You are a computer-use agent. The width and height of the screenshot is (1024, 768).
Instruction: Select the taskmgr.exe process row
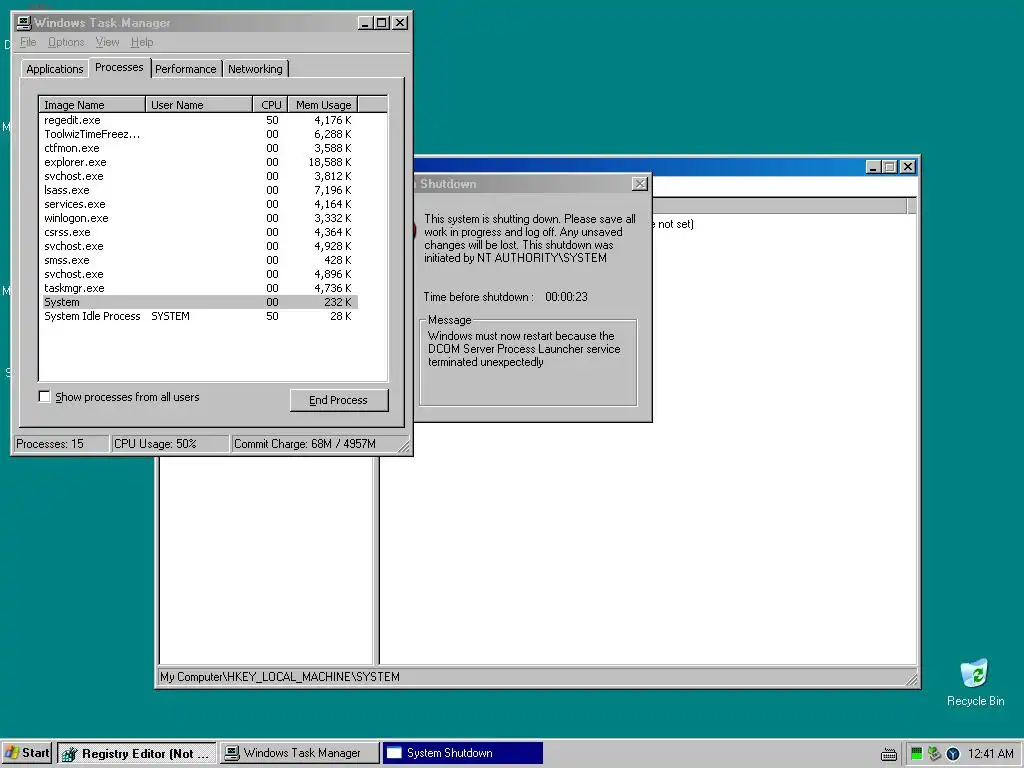[199, 288]
